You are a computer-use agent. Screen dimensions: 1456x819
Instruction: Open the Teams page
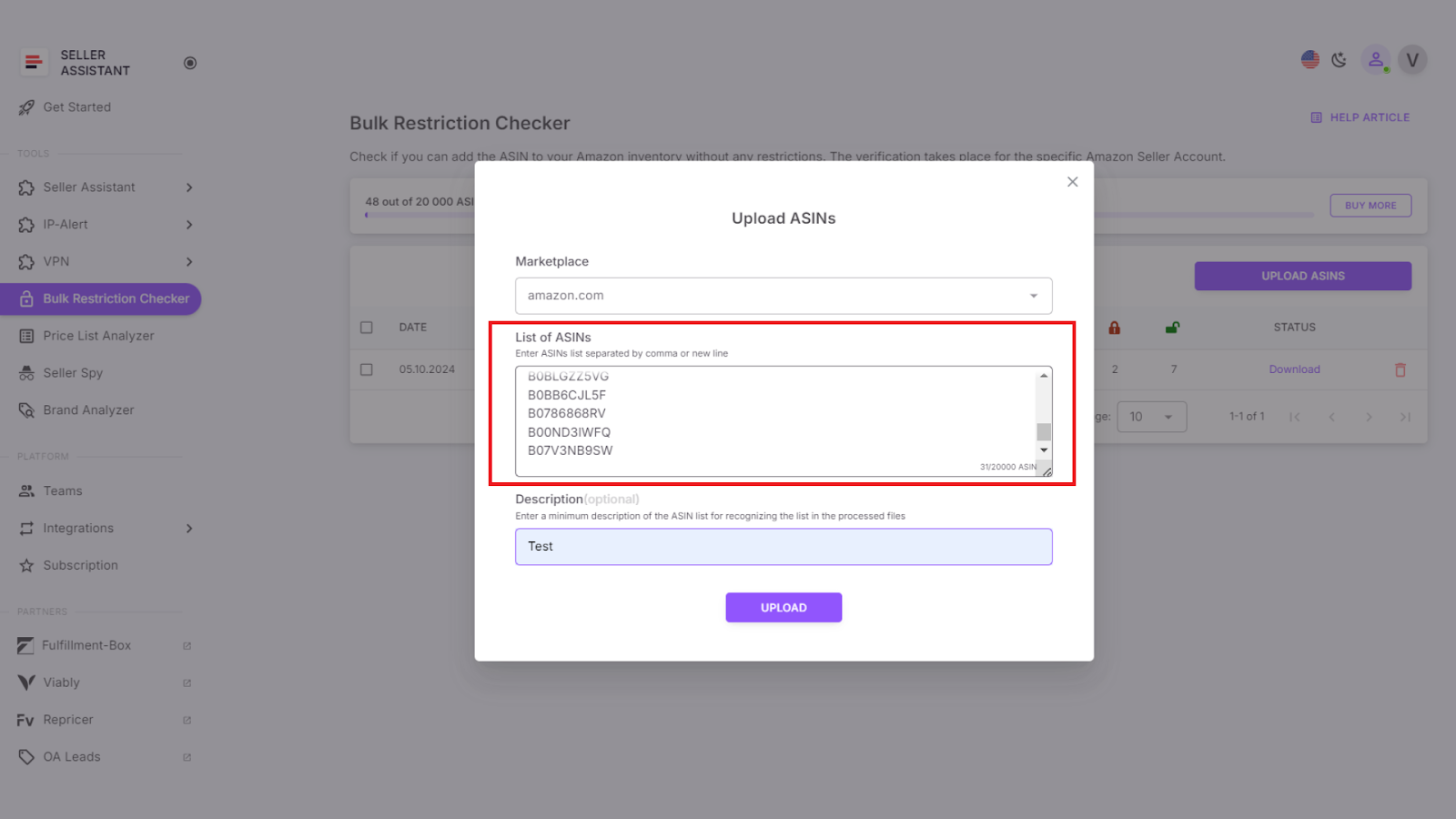[63, 490]
